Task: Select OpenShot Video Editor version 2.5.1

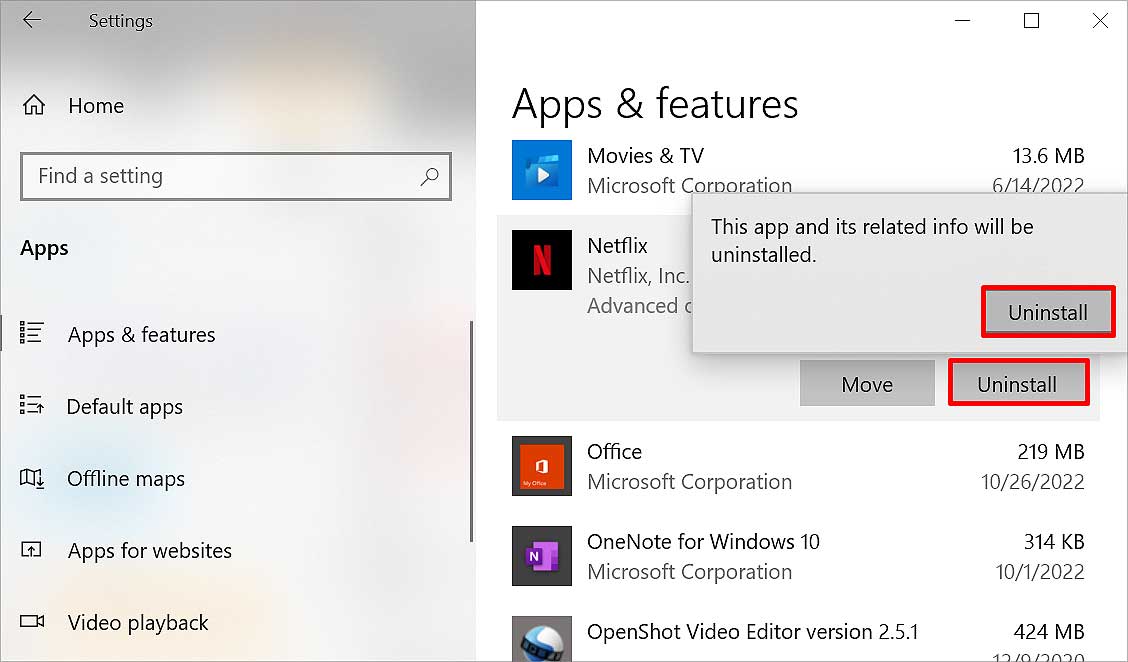Action: [x=752, y=631]
